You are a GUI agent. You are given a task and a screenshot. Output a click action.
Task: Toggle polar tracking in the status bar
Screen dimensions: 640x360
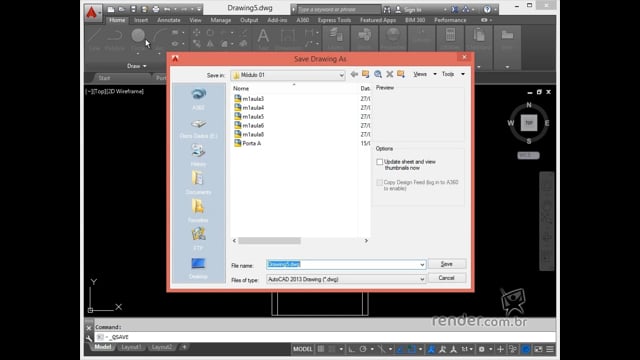click(x=363, y=349)
